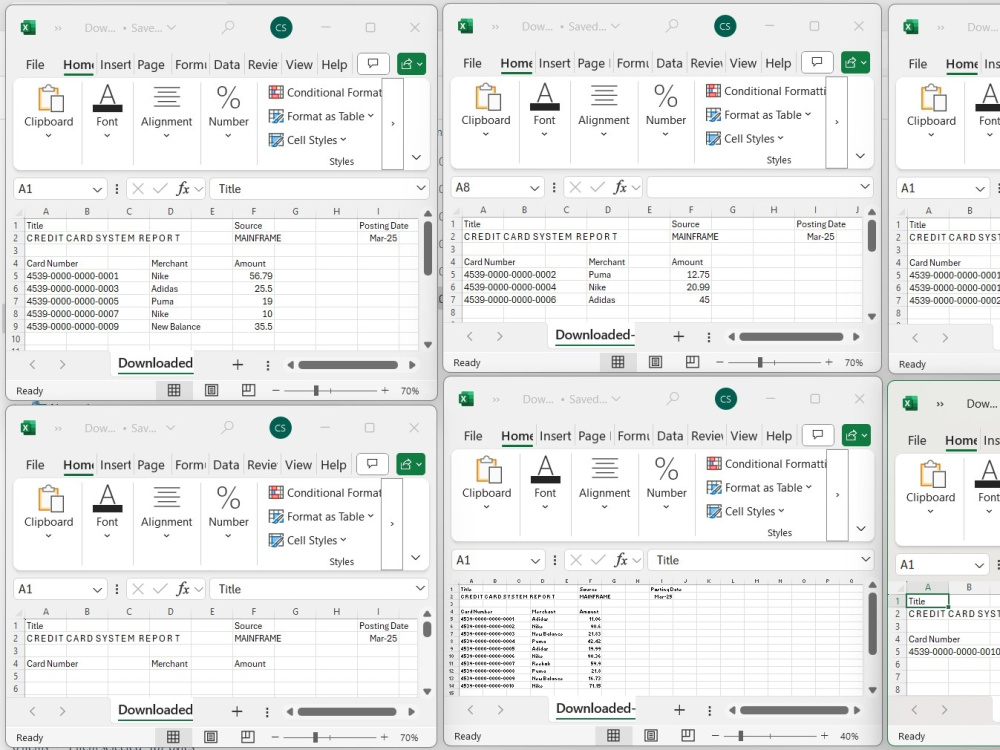Expand Name Box dropdown in the A8 window

point(534,188)
